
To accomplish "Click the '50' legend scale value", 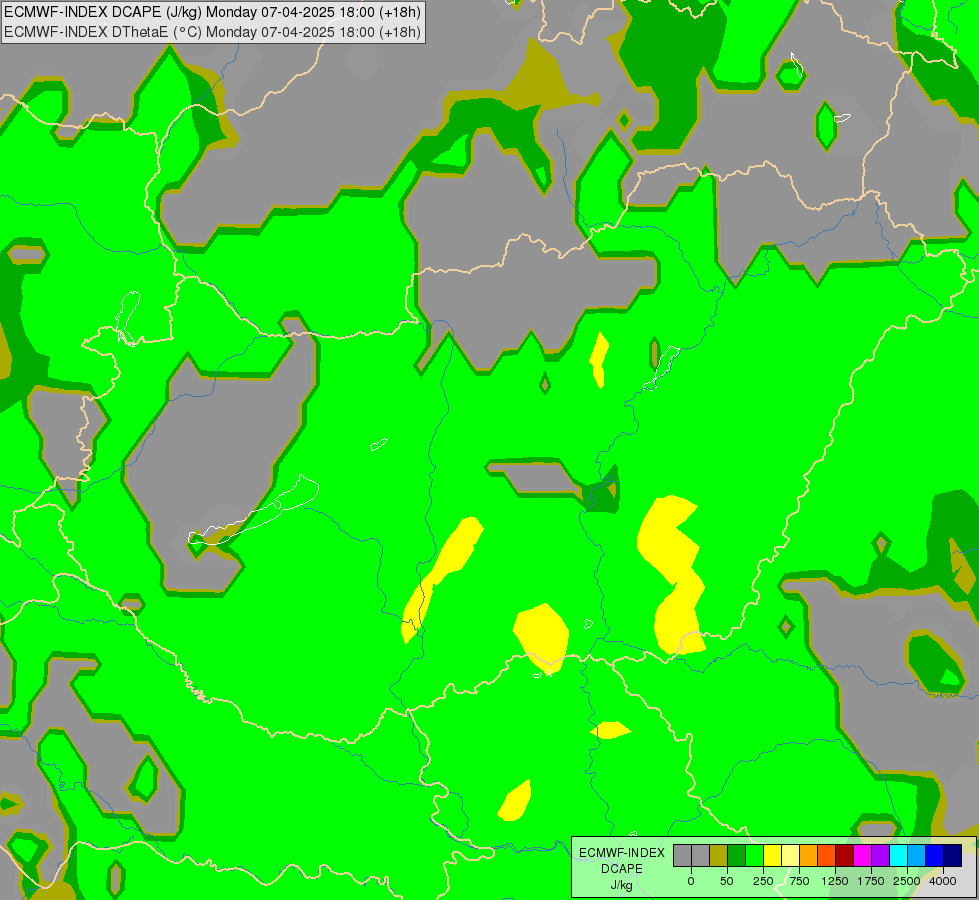I will click(x=727, y=881).
